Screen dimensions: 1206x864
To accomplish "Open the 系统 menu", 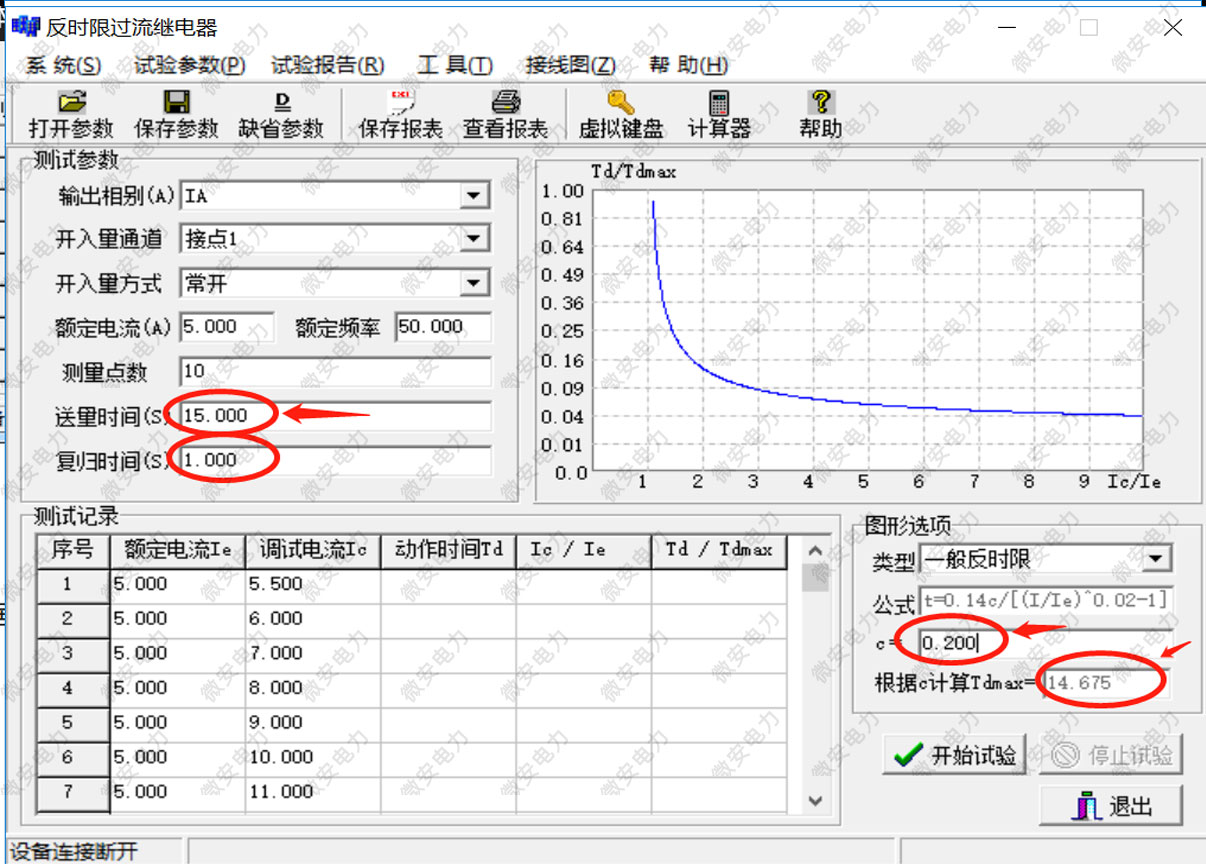I will click(67, 64).
